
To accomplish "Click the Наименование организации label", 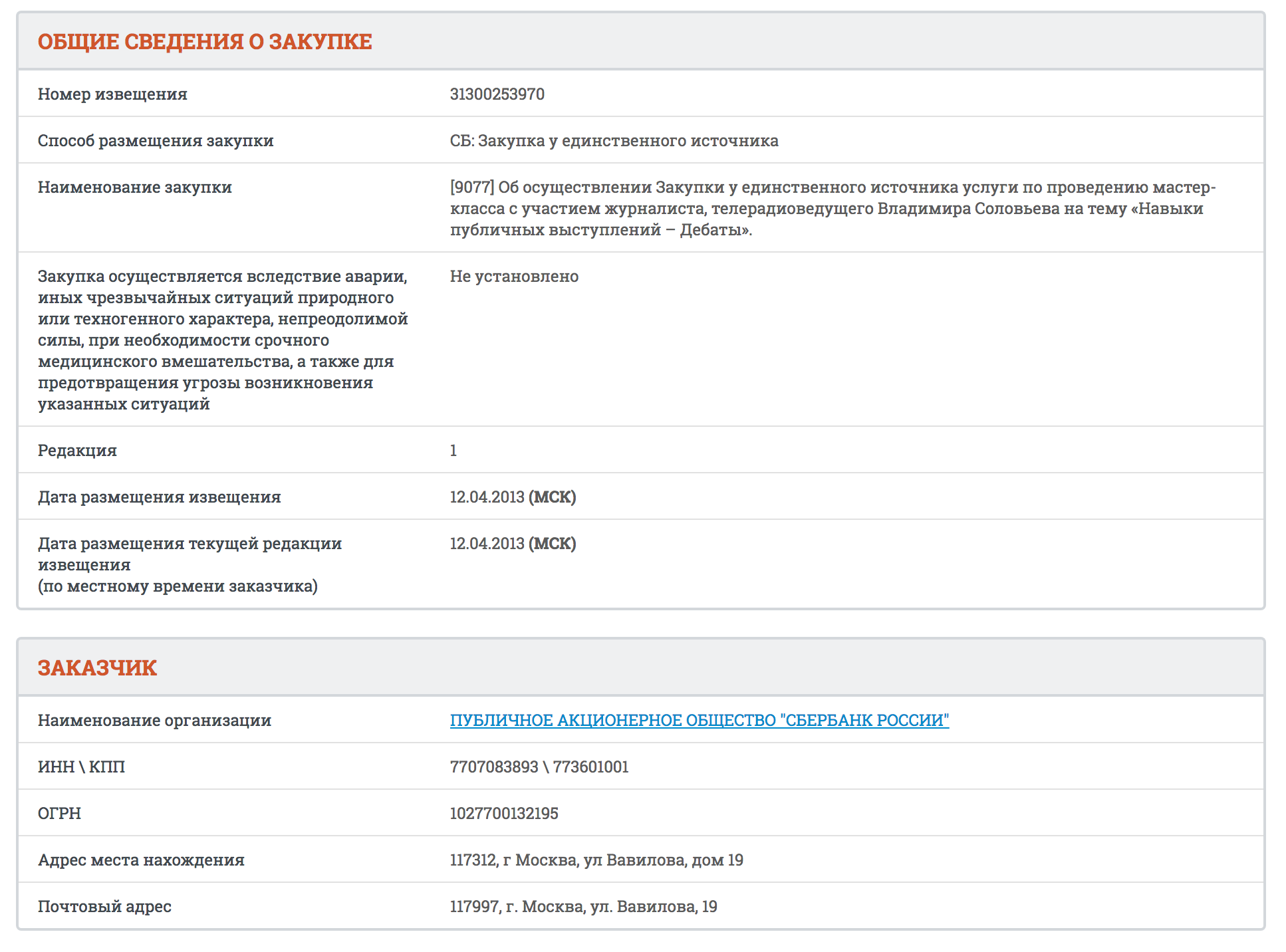I will pos(154,720).
